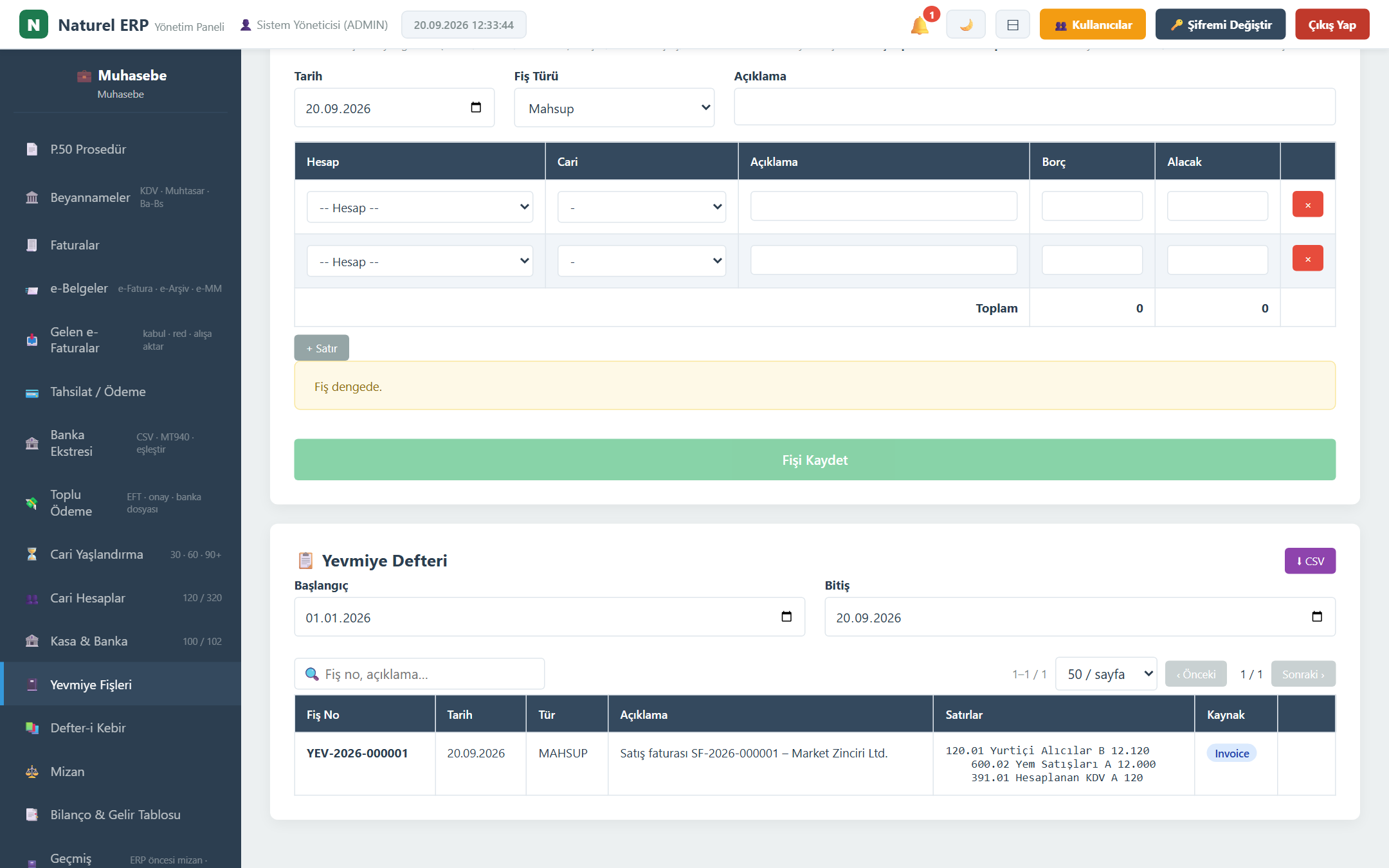Delete the first voucher row
Viewport: 1389px width, 868px height.
coord(1307,204)
